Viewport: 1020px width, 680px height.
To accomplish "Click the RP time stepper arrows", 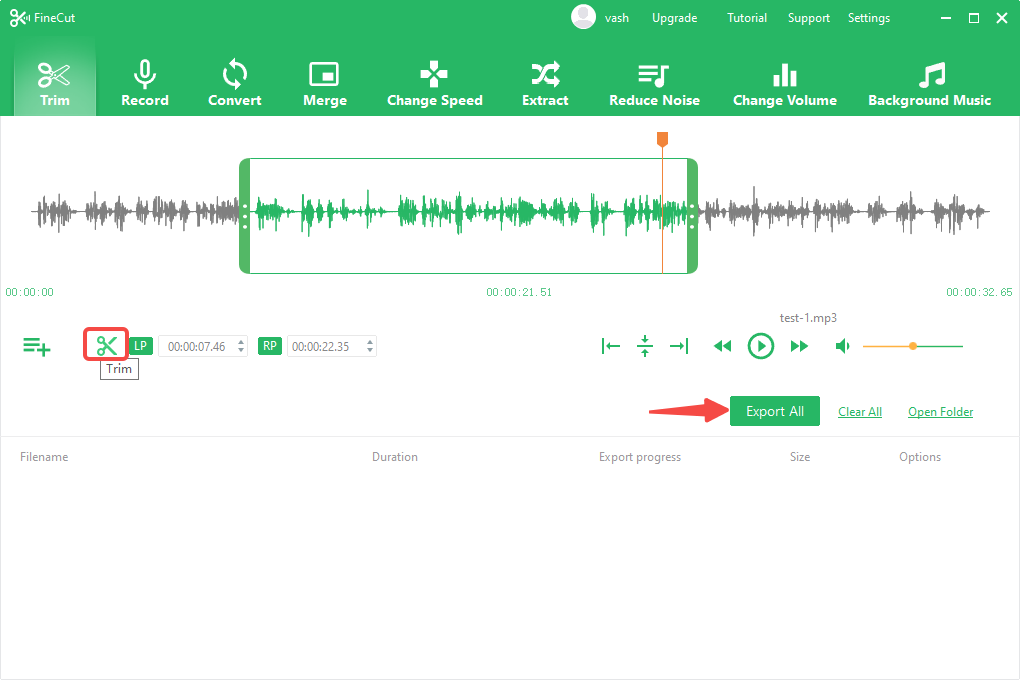I will pos(370,346).
